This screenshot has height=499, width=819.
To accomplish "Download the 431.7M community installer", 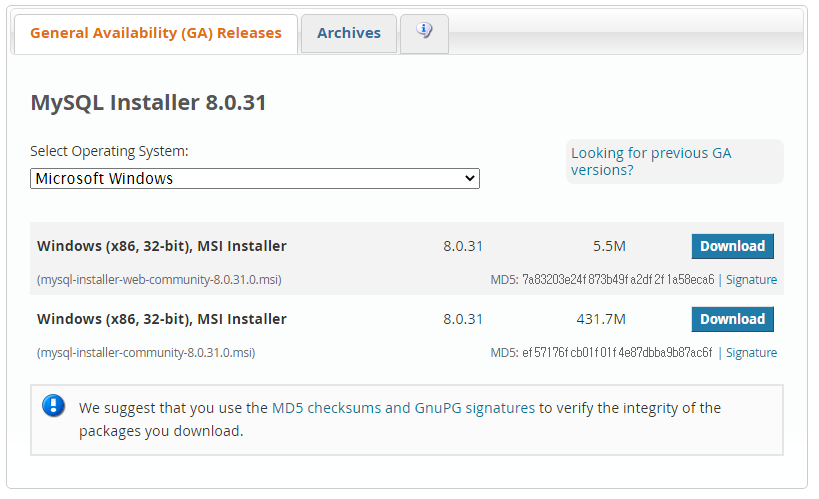I will [732, 319].
